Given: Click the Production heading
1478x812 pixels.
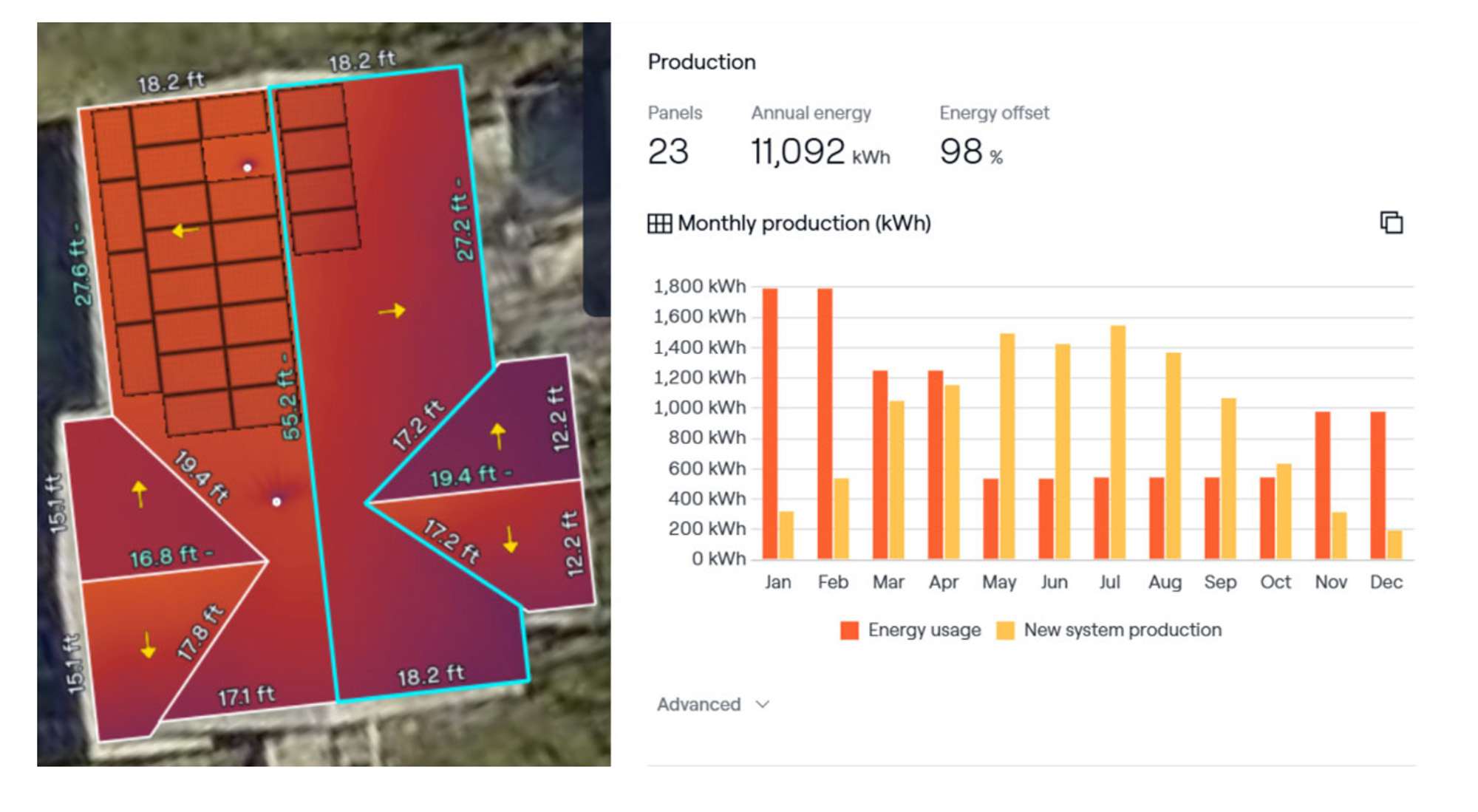Looking at the screenshot, I should (701, 62).
